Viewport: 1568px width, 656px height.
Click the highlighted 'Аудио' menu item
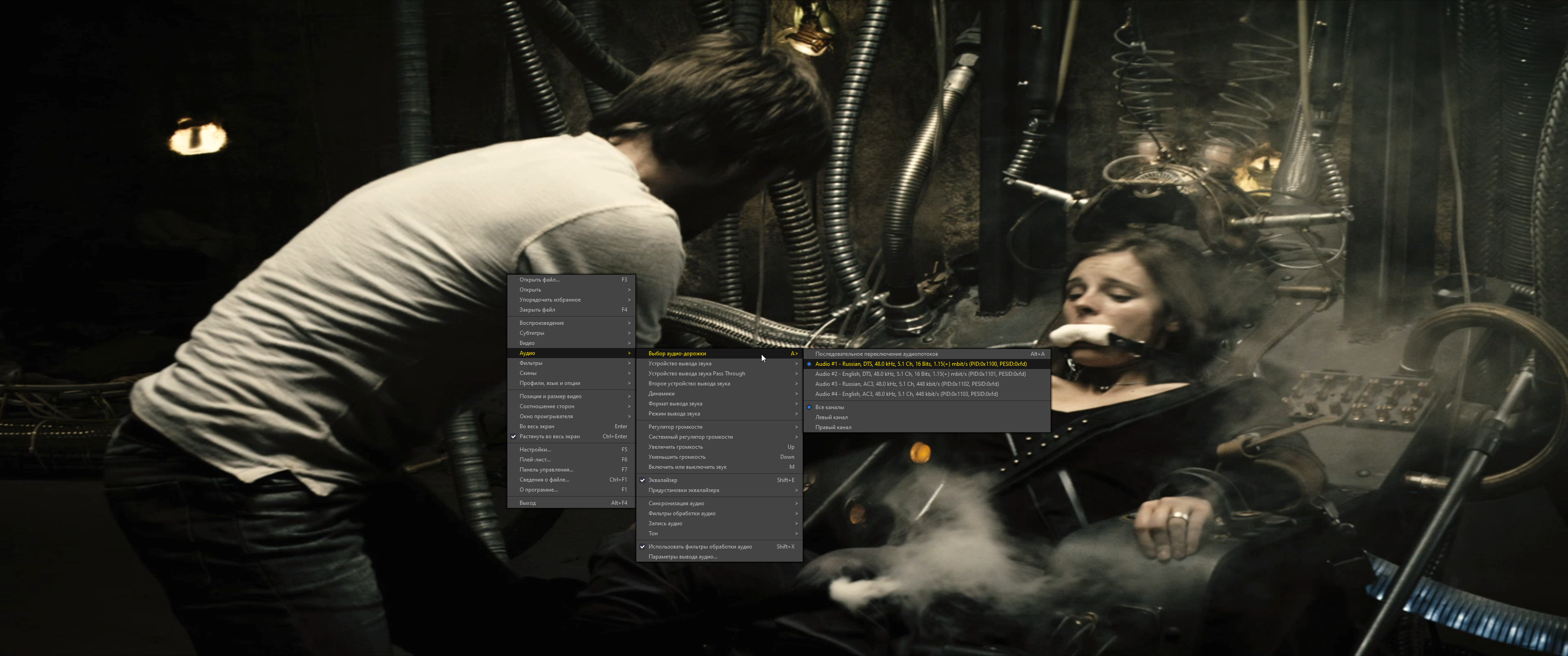point(571,353)
